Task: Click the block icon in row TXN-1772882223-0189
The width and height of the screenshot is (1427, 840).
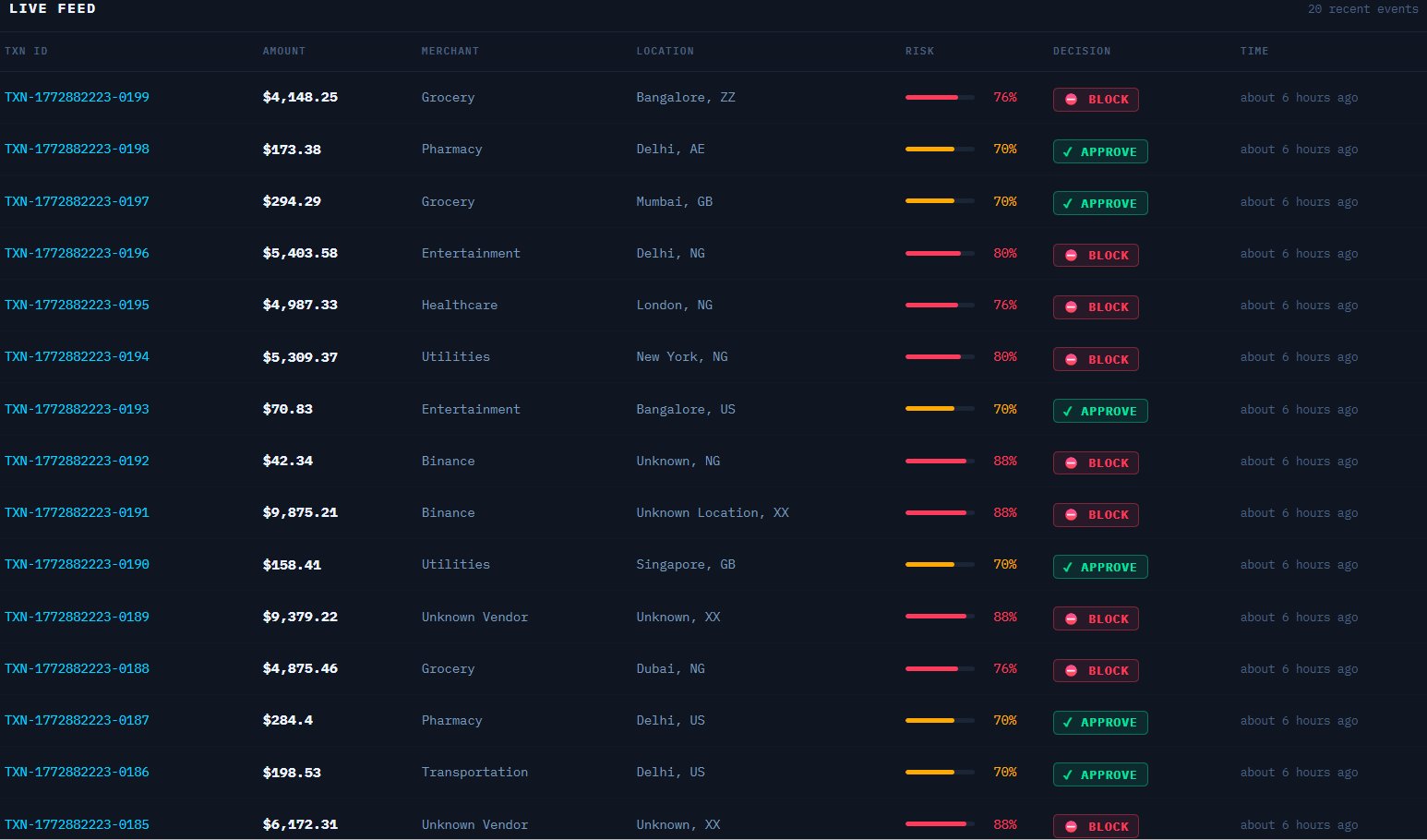Action: [1071, 619]
